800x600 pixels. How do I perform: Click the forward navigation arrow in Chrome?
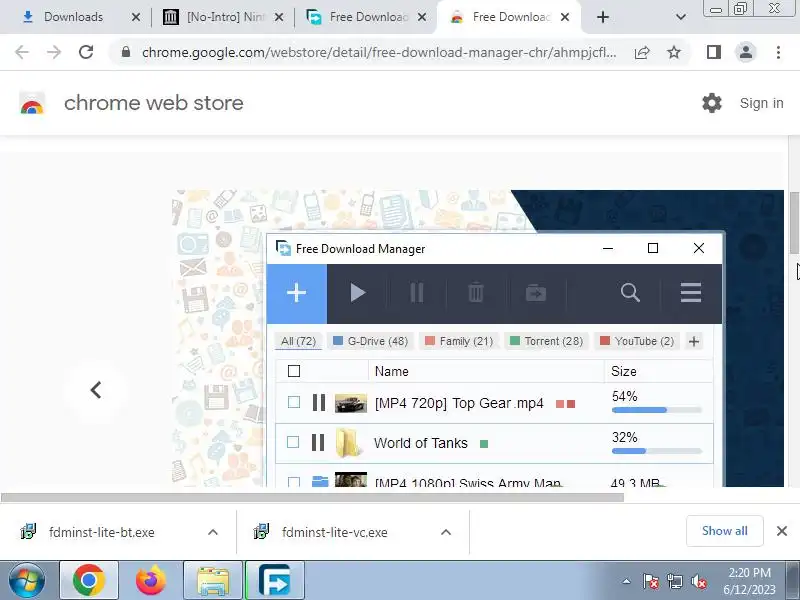point(54,52)
